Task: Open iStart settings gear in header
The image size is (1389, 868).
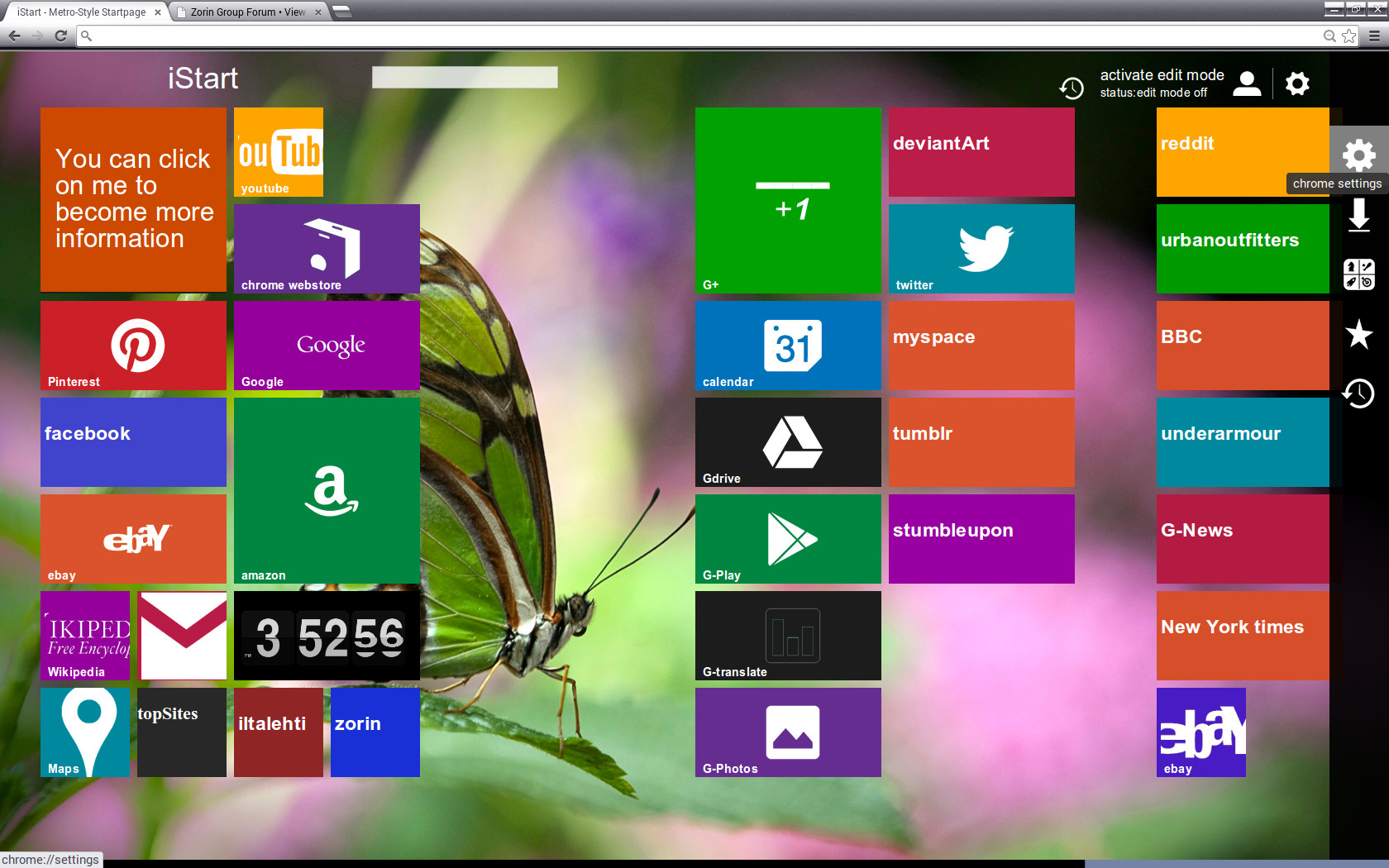Action: pos(1297,83)
